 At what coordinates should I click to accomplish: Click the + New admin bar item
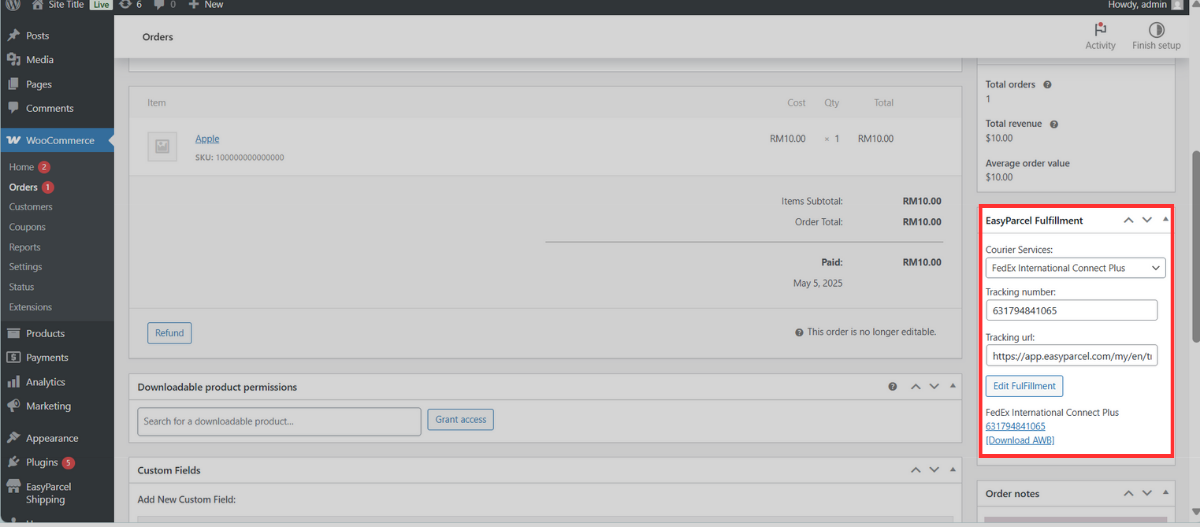[206, 5]
